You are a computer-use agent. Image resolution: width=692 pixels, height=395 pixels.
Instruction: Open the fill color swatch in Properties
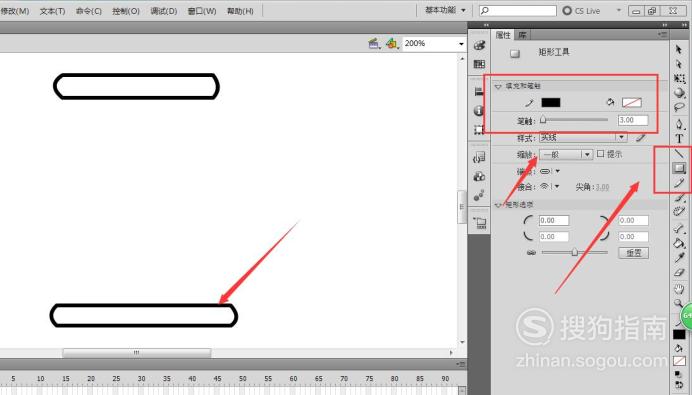click(x=632, y=103)
